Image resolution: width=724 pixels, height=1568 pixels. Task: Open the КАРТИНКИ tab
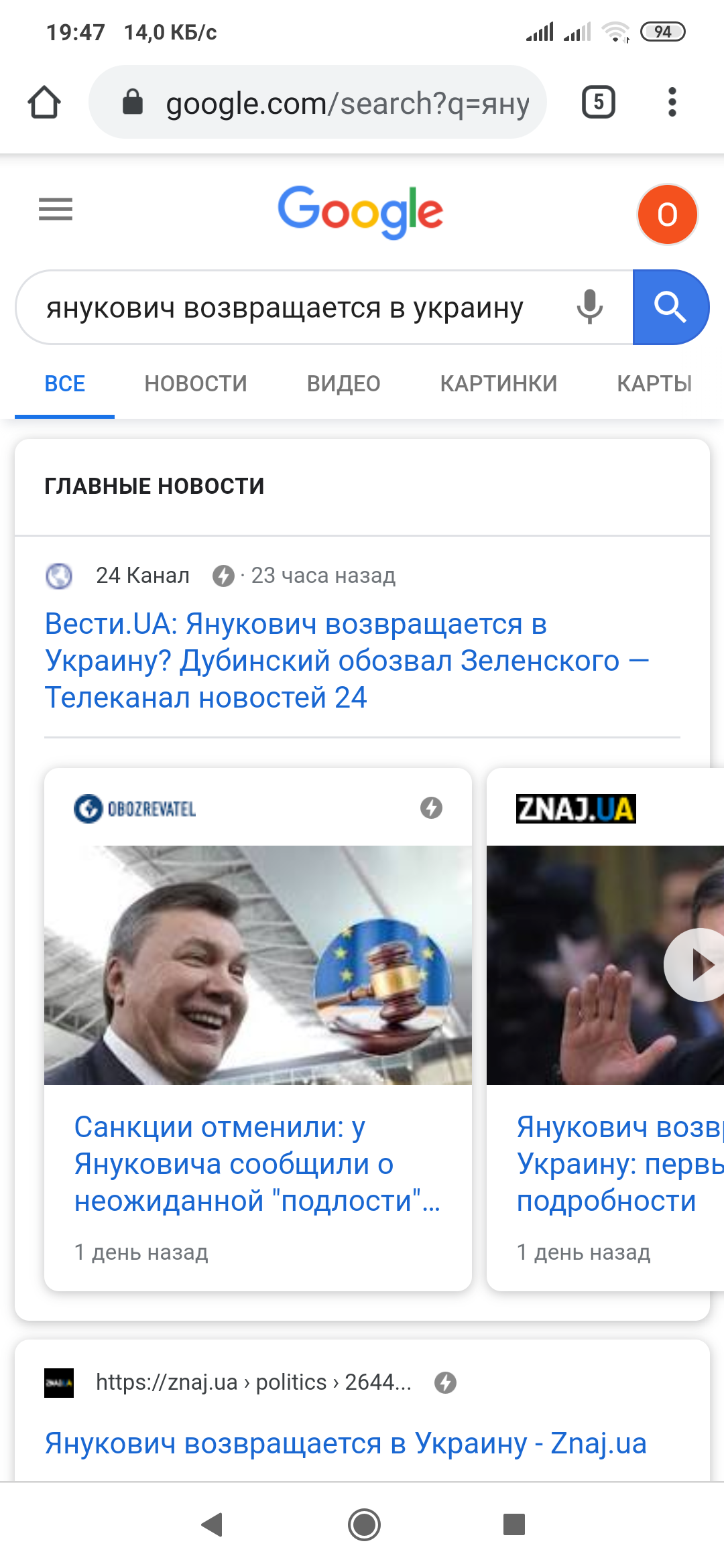499,384
